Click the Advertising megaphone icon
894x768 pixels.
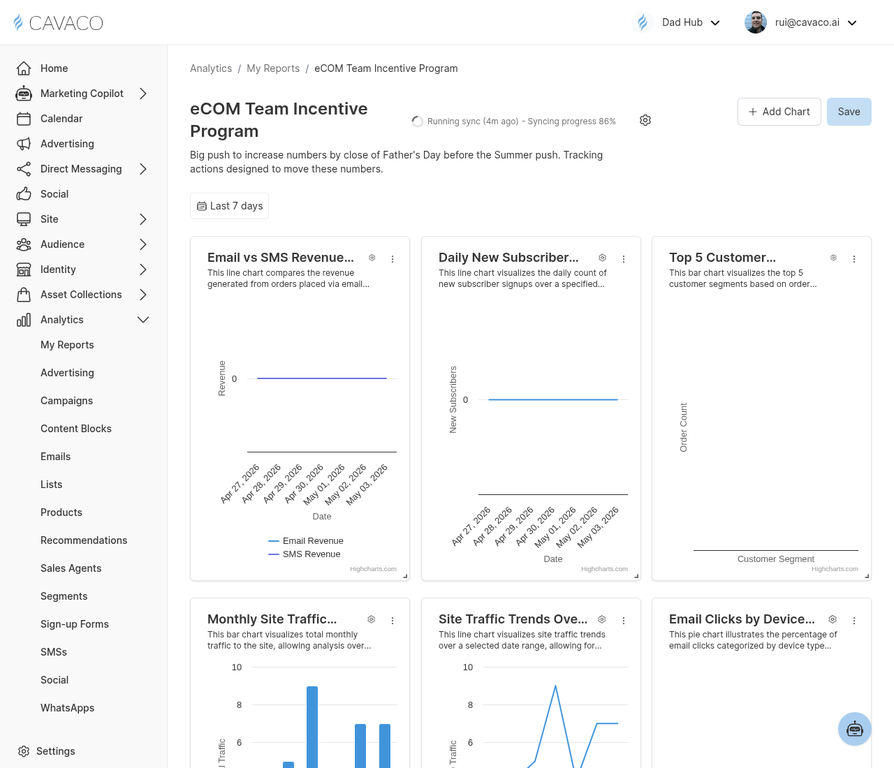23,144
